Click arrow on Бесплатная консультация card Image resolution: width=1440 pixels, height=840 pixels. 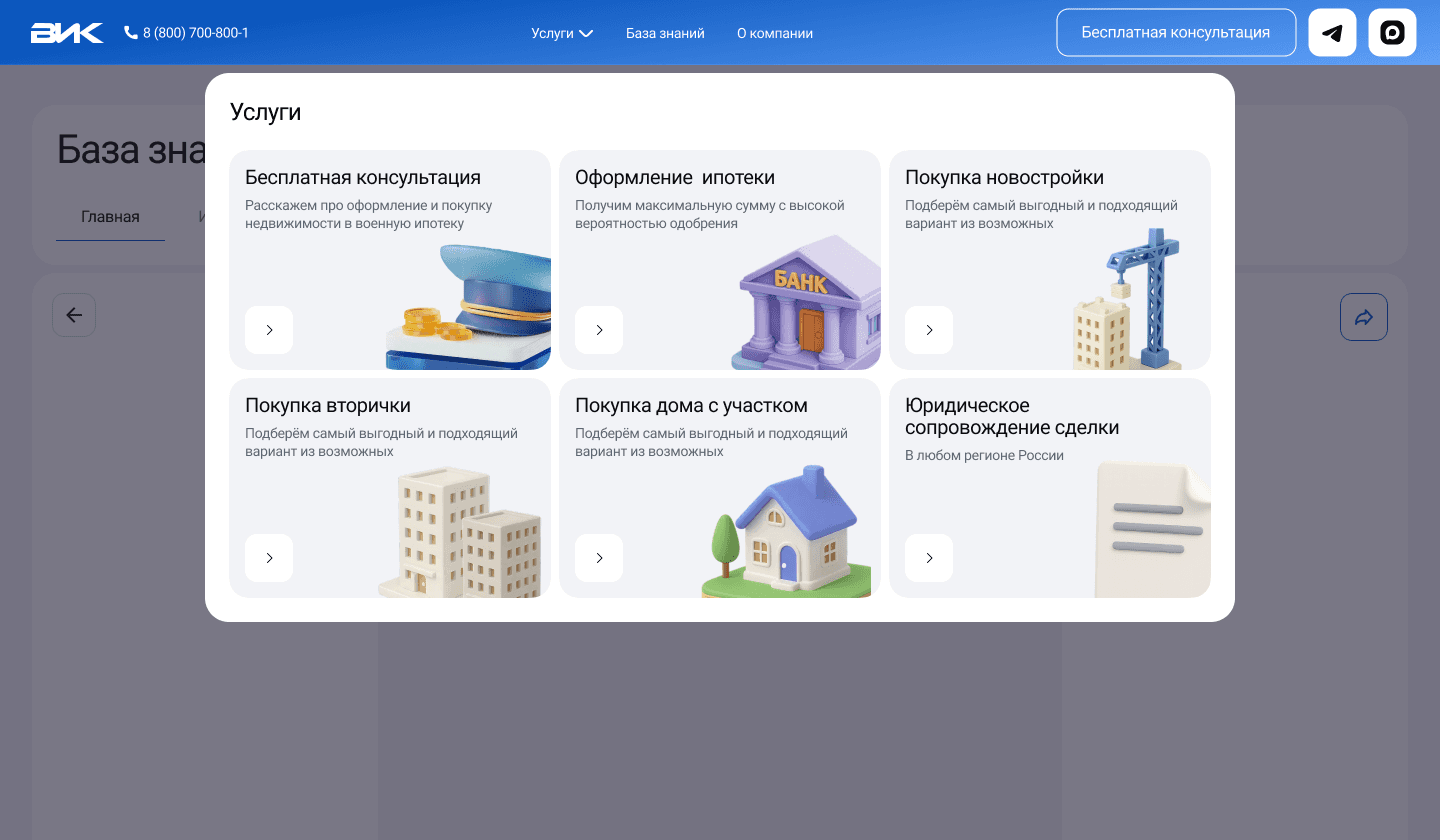point(269,330)
